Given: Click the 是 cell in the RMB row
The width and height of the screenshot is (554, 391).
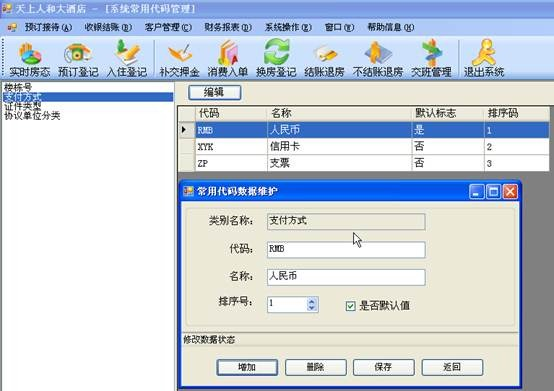Looking at the screenshot, I should pyautogui.click(x=448, y=130).
